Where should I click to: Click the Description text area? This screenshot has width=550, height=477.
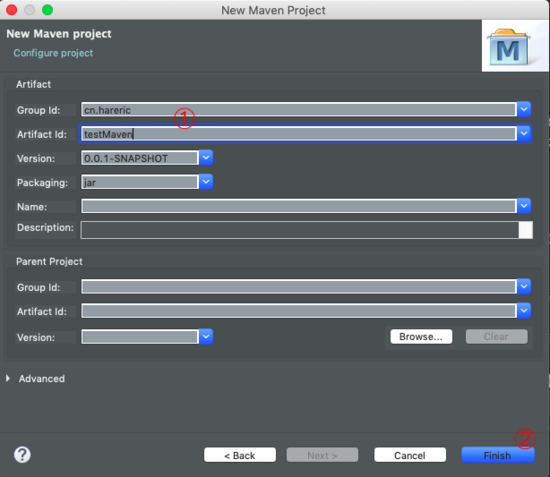[300, 230]
